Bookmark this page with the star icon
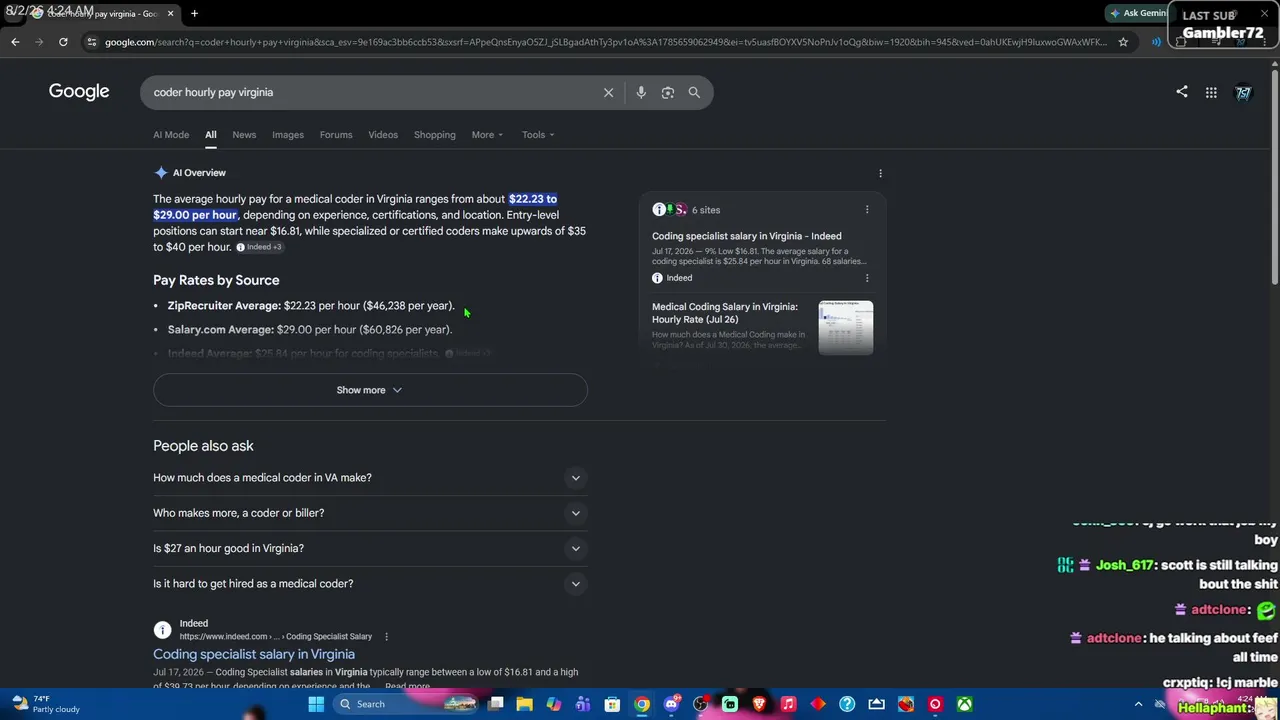The width and height of the screenshot is (1280, 720). point(1123,42)
